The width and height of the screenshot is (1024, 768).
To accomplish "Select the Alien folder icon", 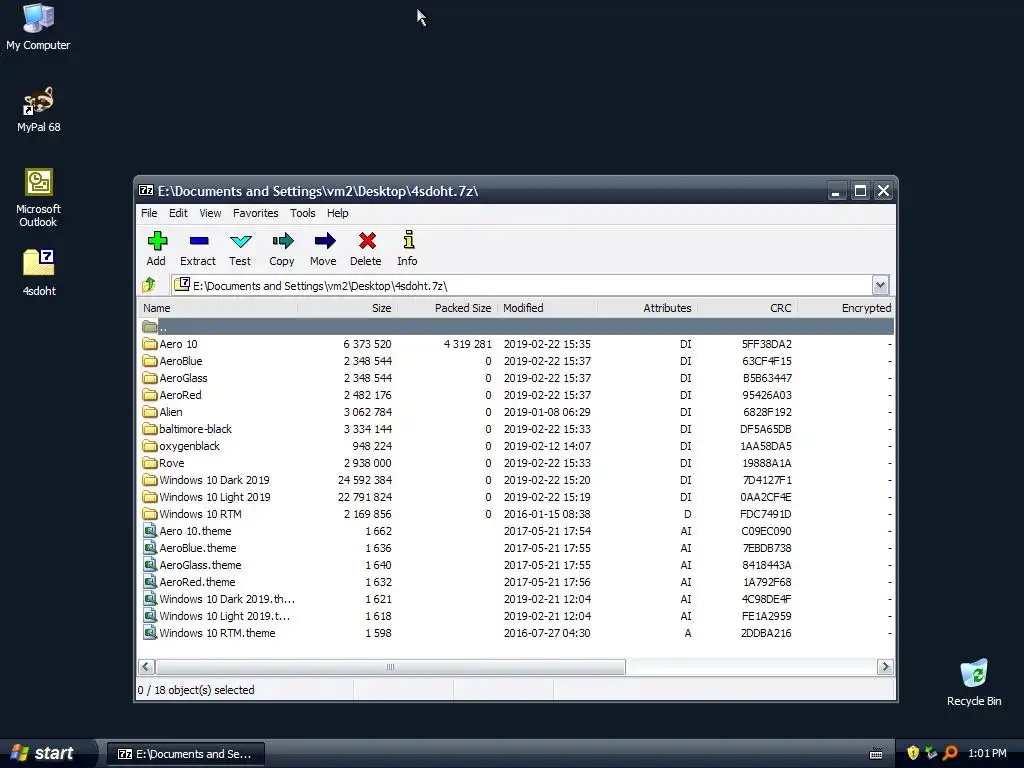I will click(150, 411).
